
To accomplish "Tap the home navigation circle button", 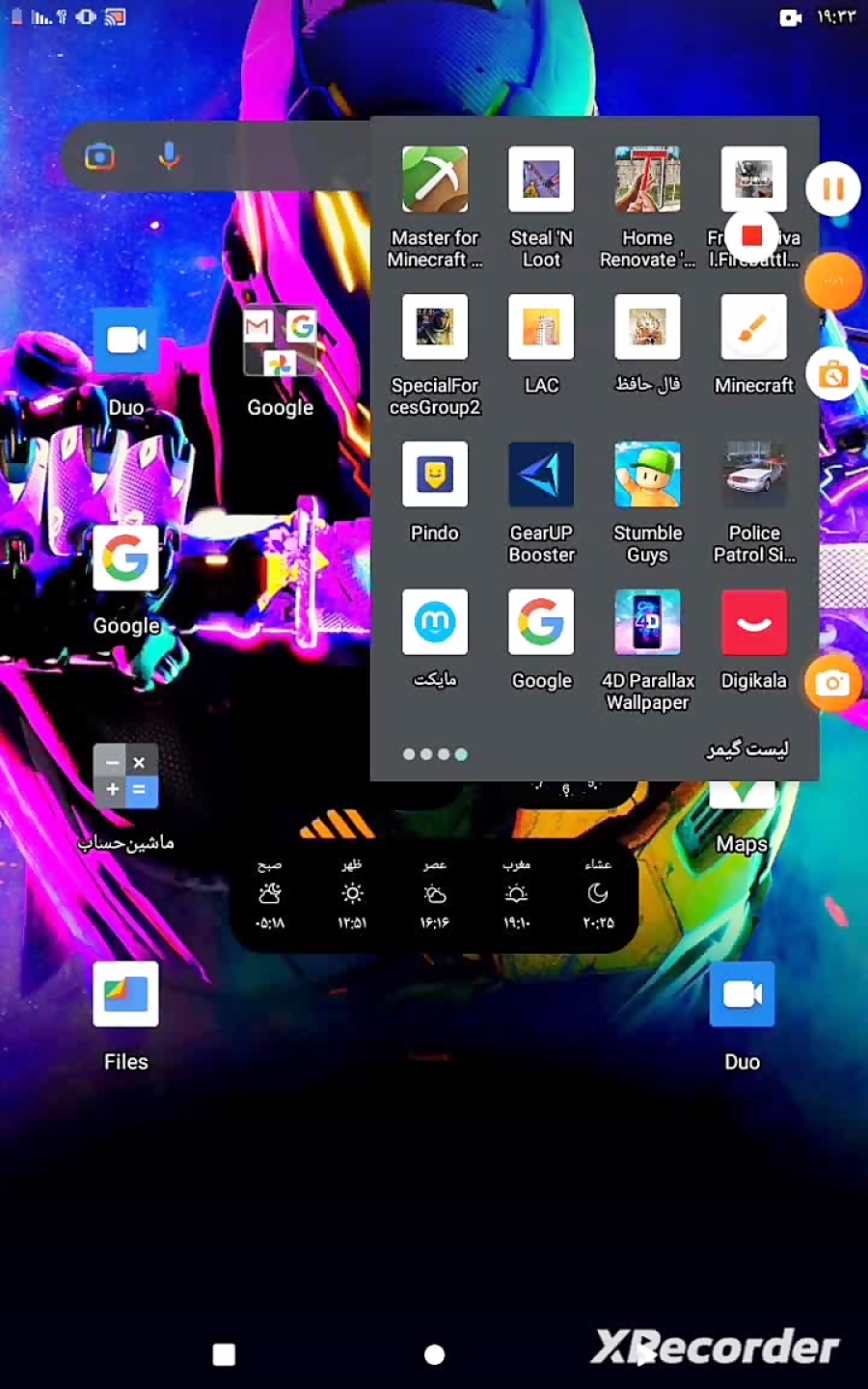I will pos(435,1354).
